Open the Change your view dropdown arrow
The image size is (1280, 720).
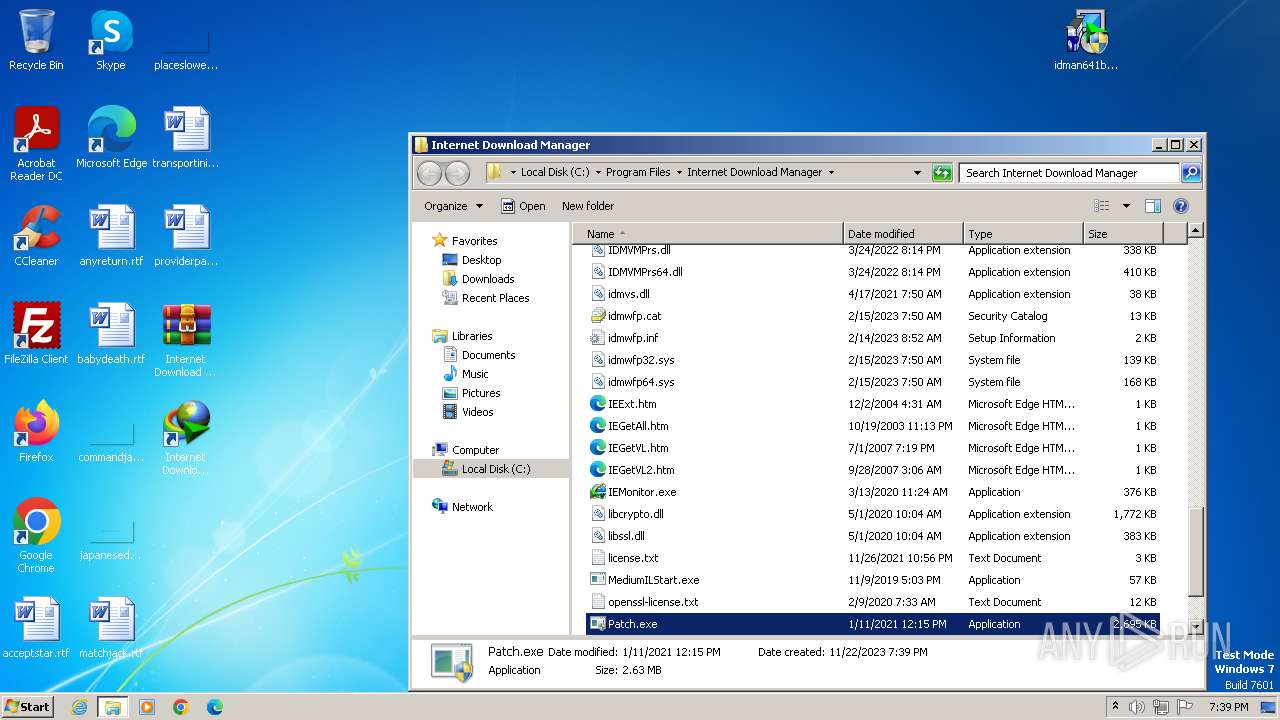point(1126,206)
